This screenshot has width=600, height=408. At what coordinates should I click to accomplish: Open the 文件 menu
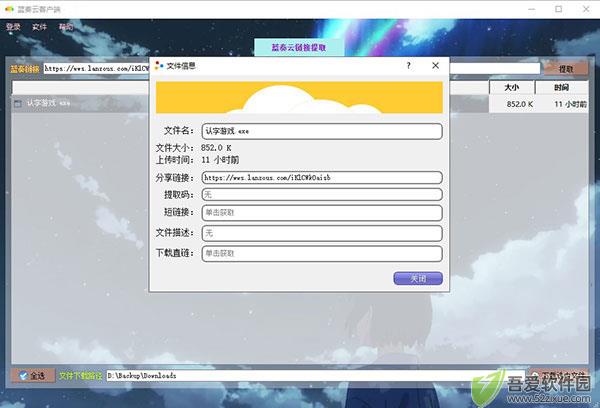pos(39,27)
